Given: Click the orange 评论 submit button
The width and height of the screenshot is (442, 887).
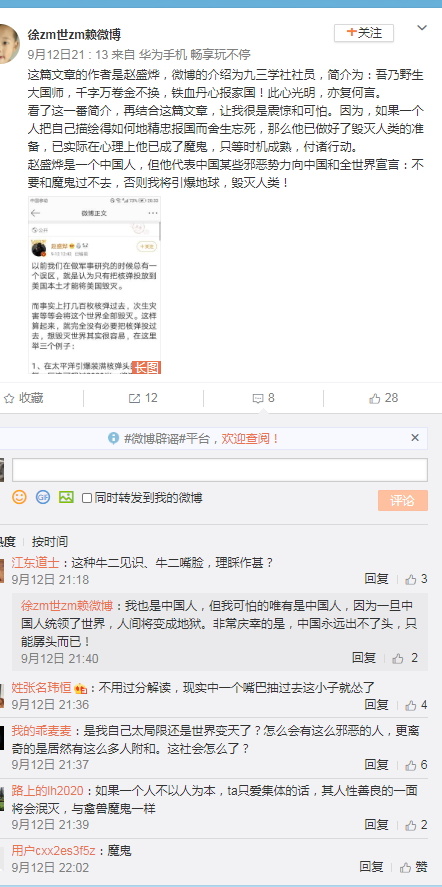Looking at the screenshot, I should 402,501.
